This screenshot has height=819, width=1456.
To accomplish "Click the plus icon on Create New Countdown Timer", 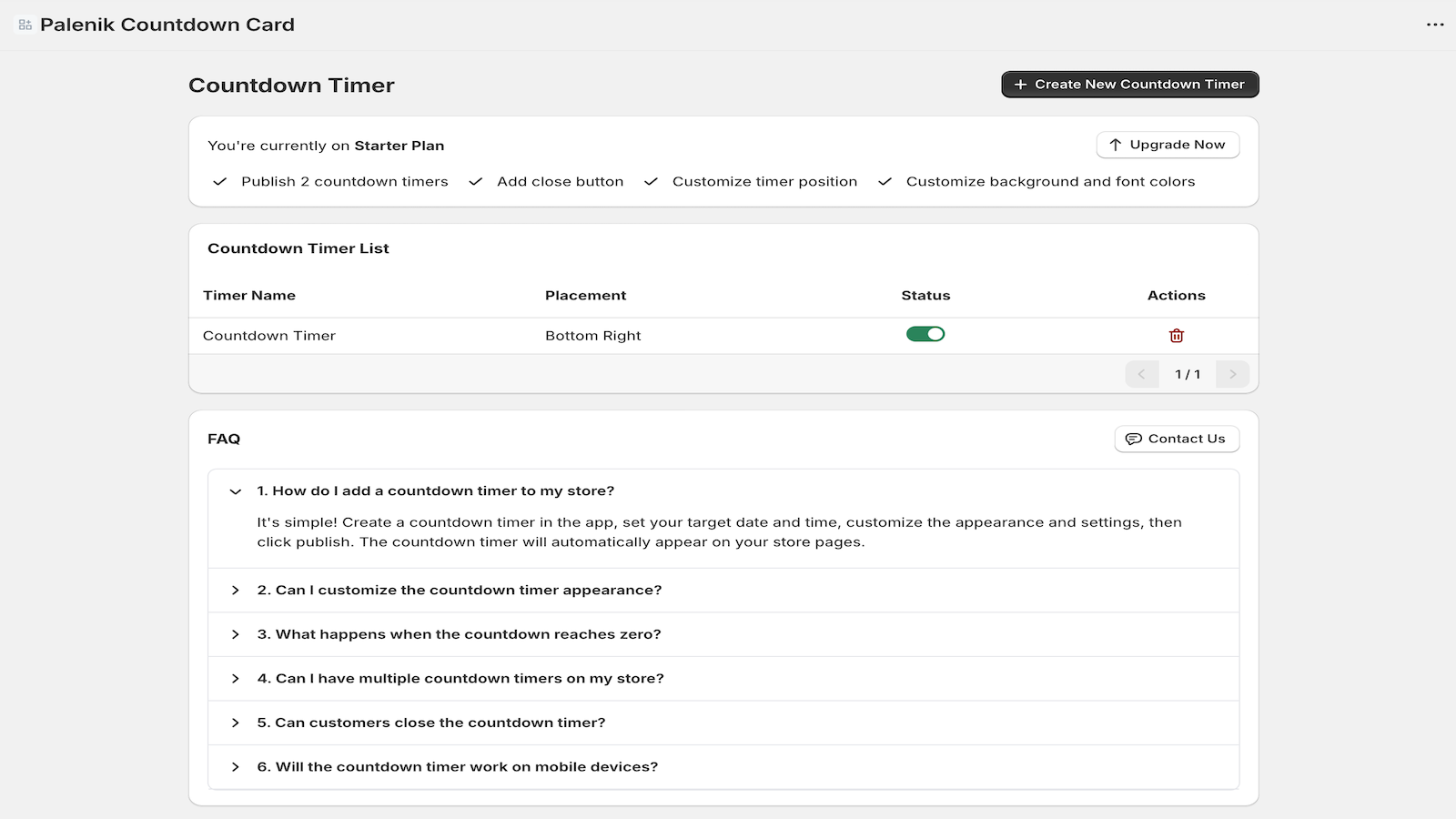I will click(x=1021, y=84).
